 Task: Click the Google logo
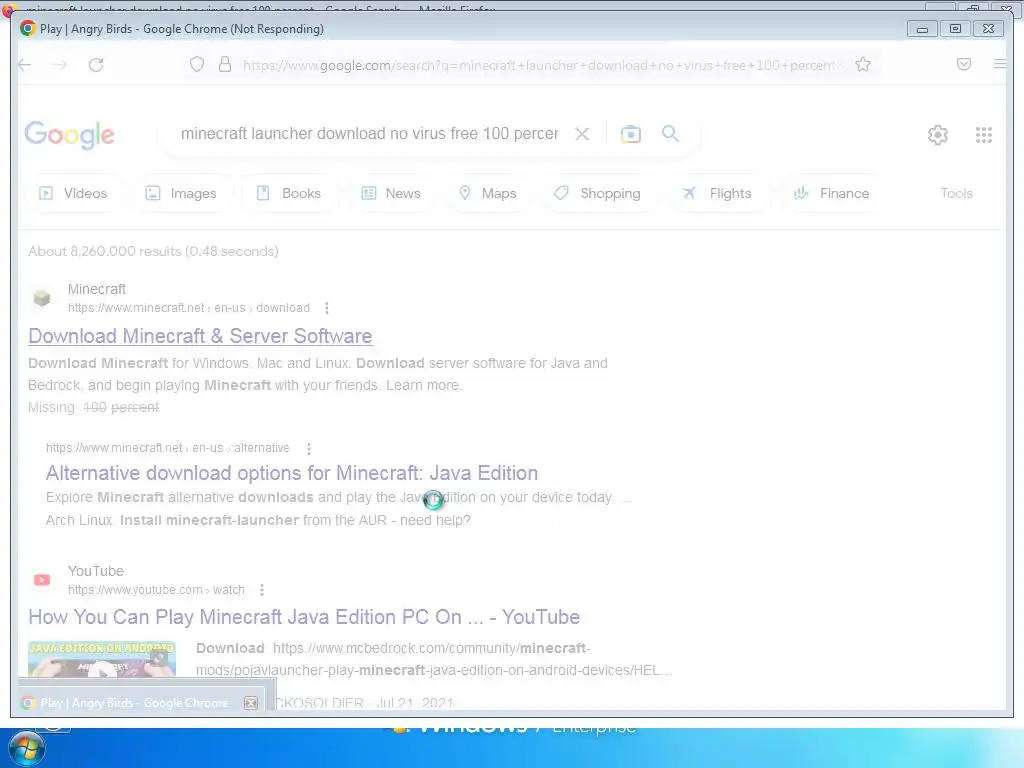tap(69, 135)
